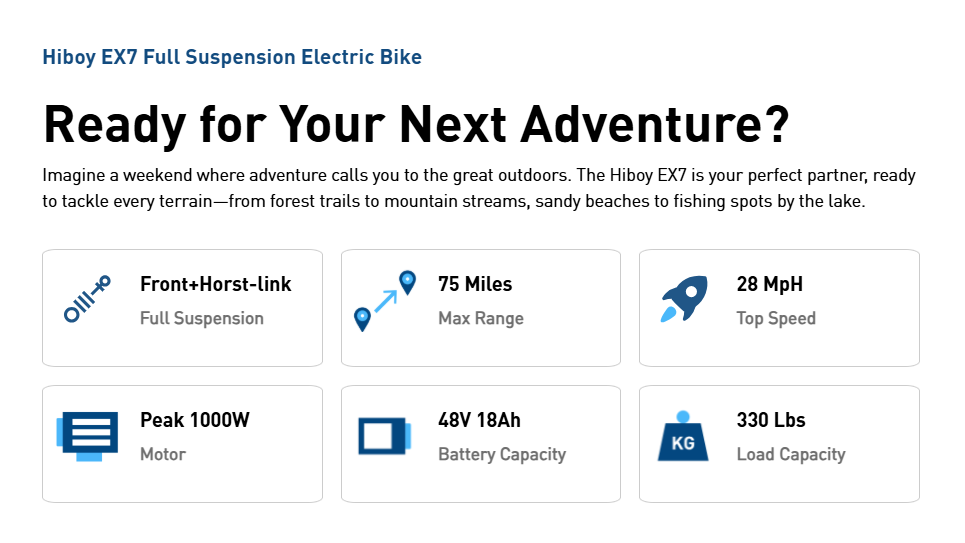
Task: Click the 28 MpH speed value
Action: 769,284
